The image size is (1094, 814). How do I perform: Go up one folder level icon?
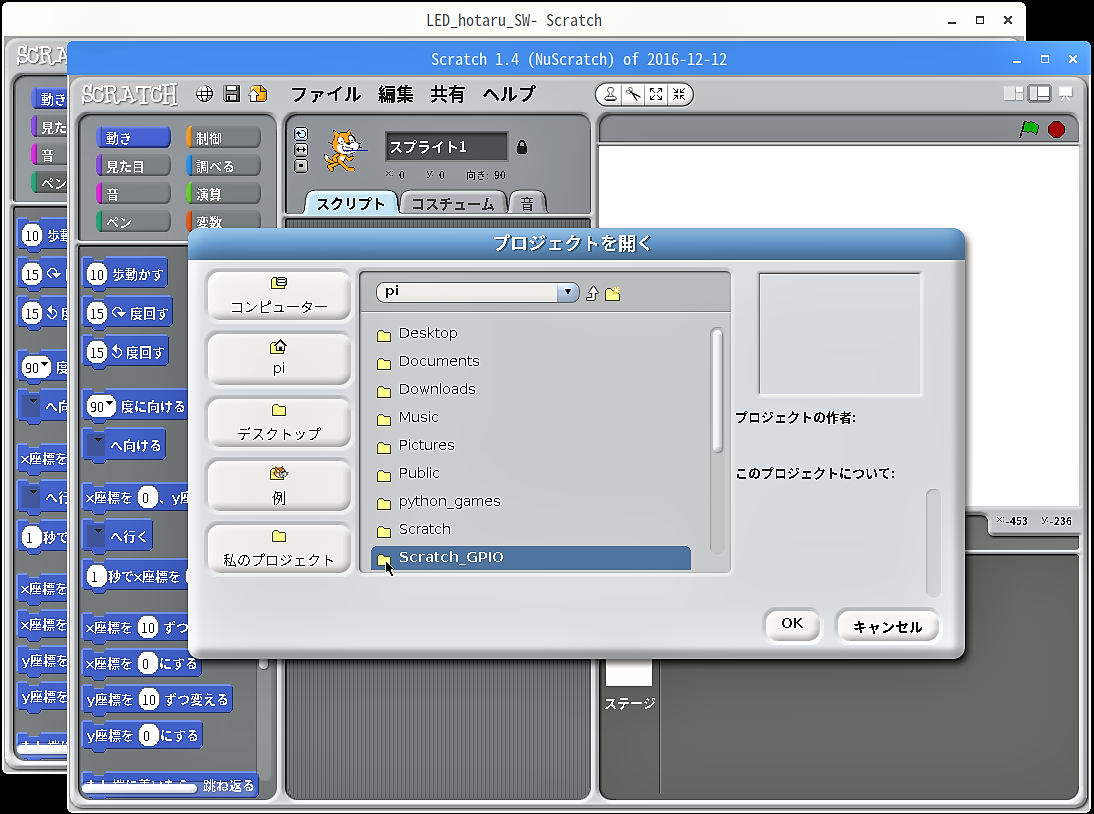592,294
